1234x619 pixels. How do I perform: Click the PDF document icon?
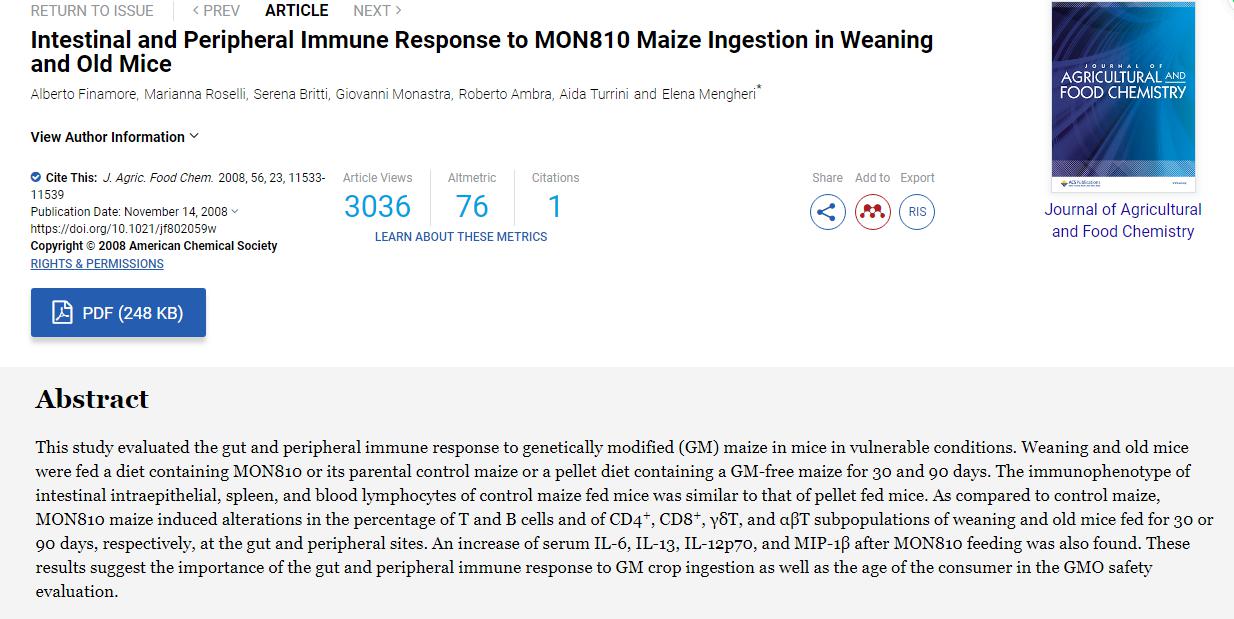[x=62, y=312]
